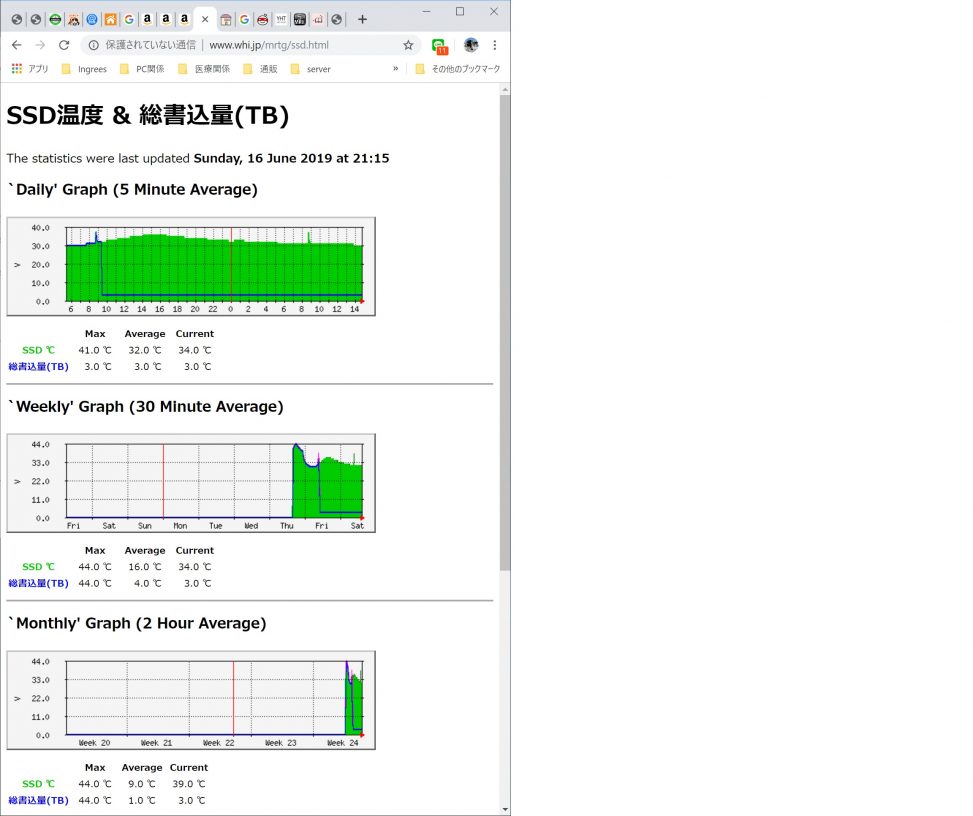Click the forward navigation arrow

[x=40, y=45]
